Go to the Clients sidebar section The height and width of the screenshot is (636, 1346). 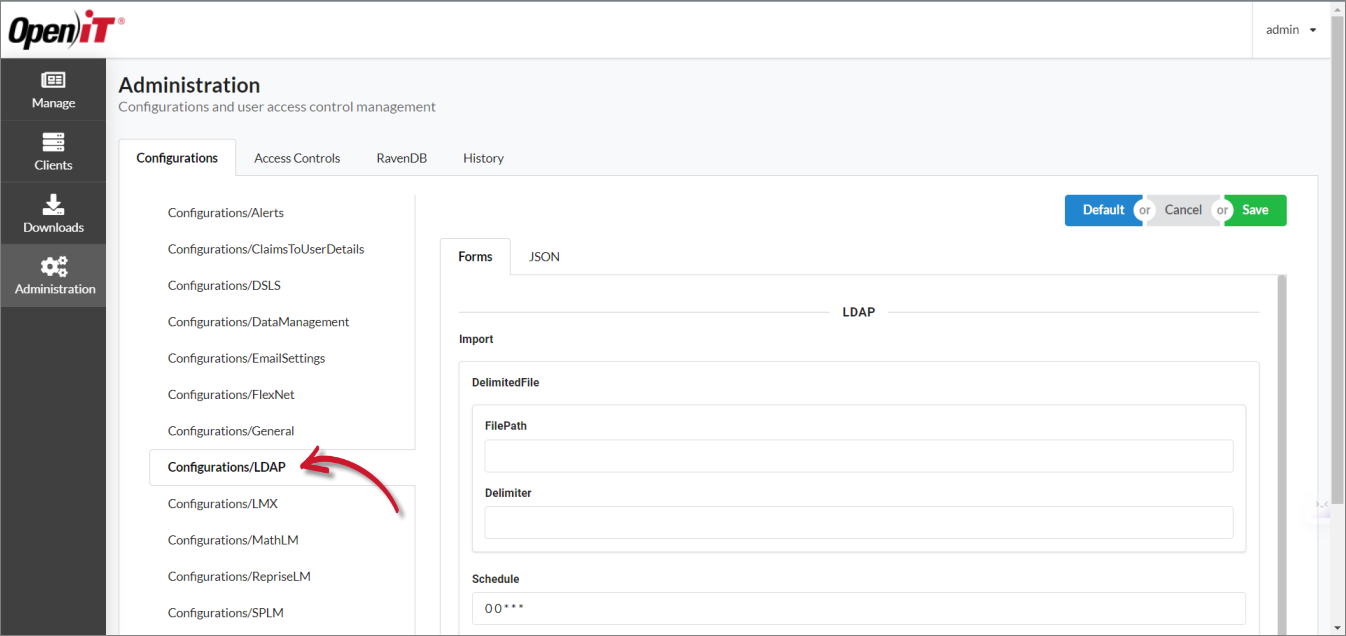click(53, 152)
